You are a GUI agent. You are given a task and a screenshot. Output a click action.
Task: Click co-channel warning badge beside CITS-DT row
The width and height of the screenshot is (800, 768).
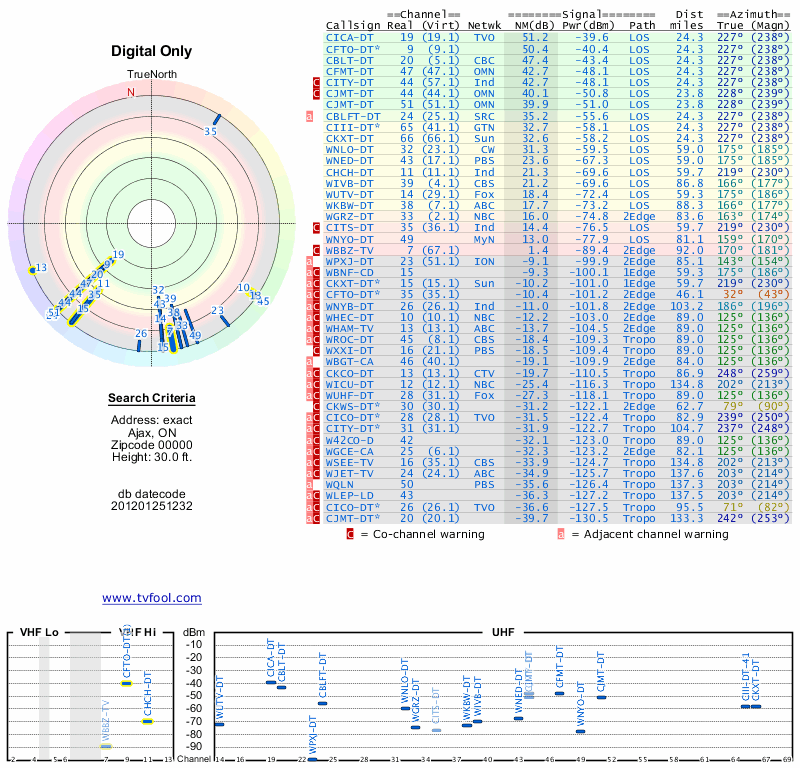tap(310, 228)
